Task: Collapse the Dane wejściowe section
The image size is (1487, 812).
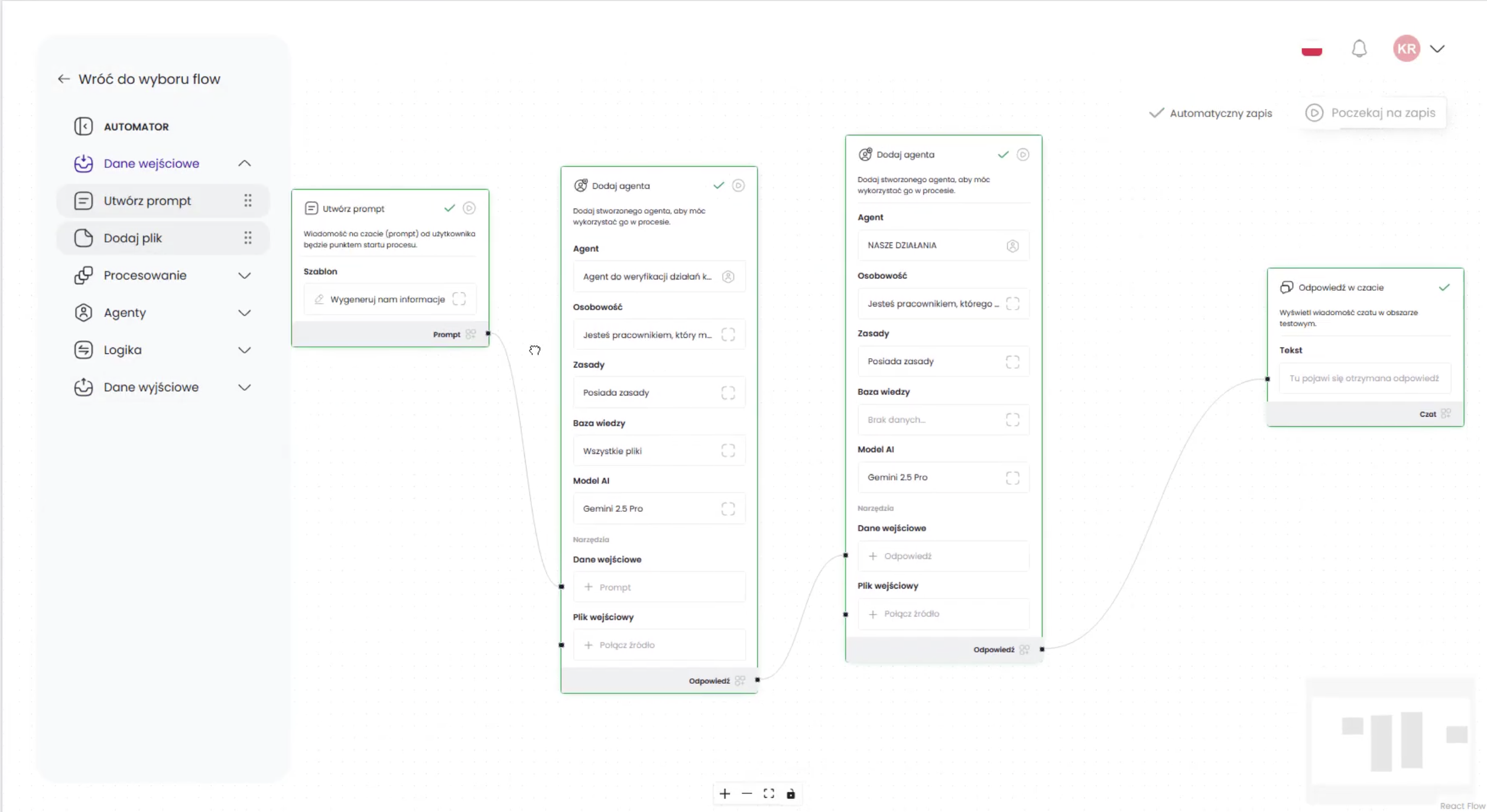Action: point(244,164)
